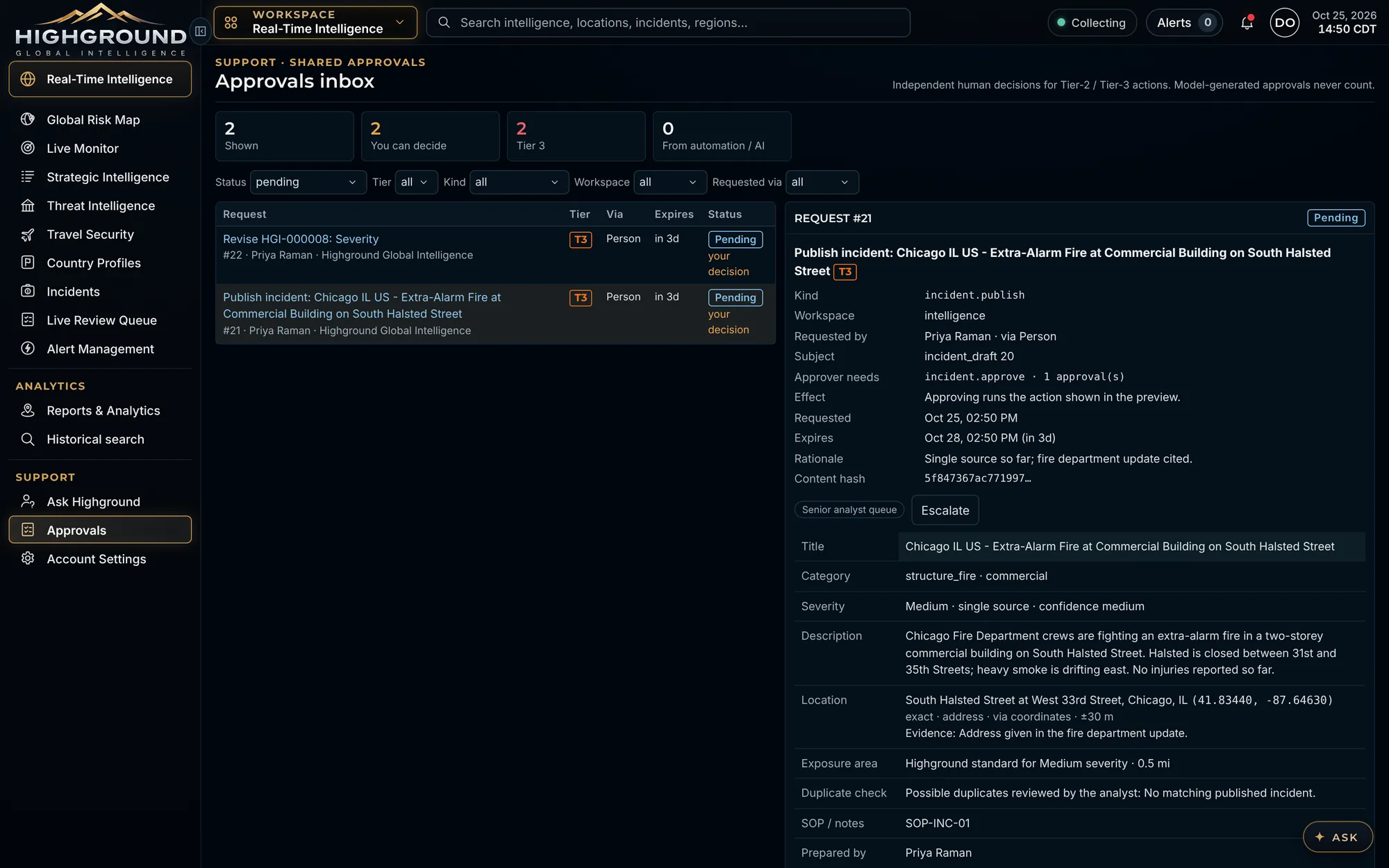Click the Tier 3 stat card
The image size is (1389, 868).
(x=576, y=136)
